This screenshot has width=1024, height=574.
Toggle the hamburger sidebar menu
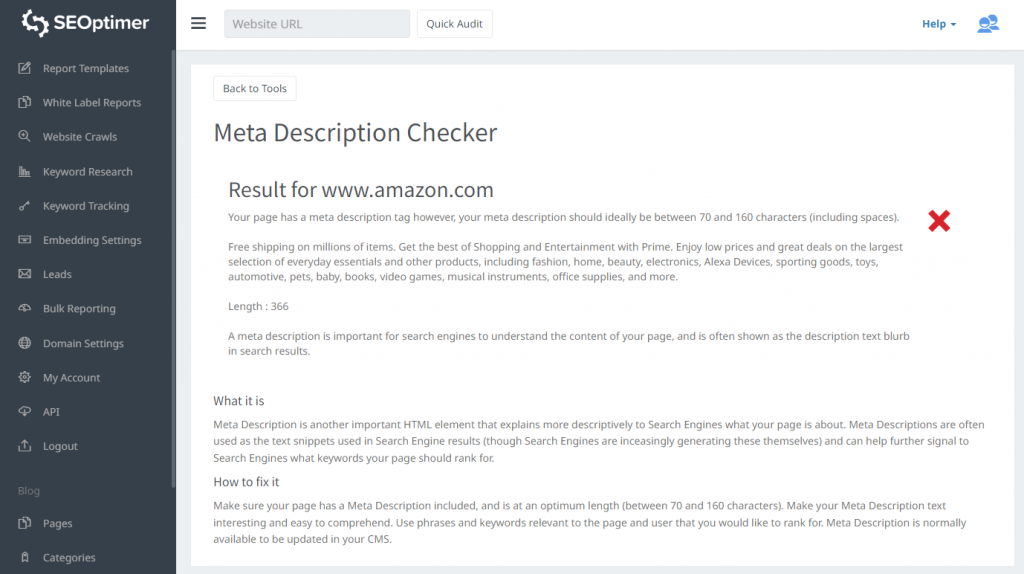[x=199, y=24]
